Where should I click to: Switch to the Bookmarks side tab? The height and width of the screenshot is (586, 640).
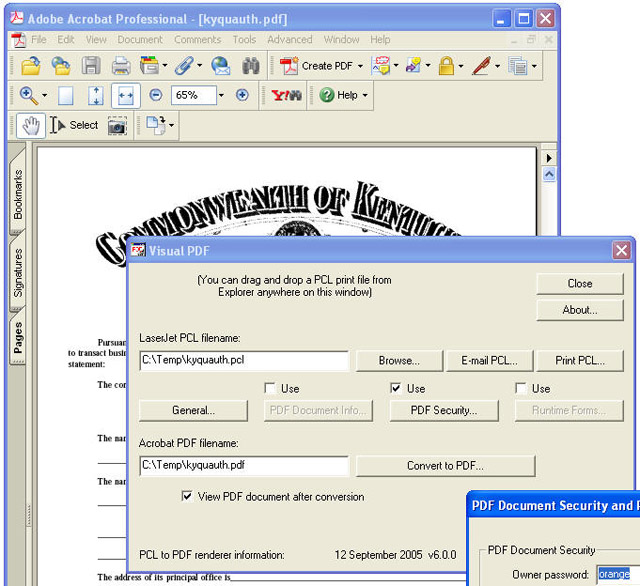click(x=18, y=194)
